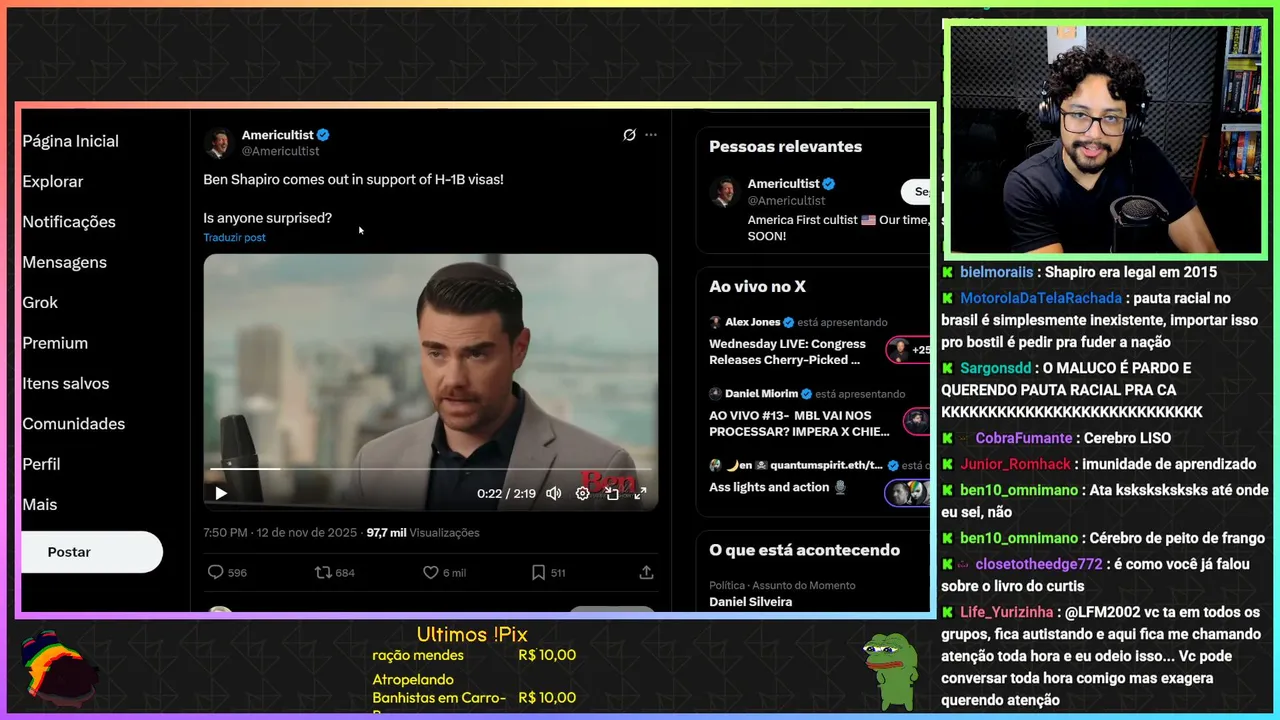1280x720 pixels.
Task: Play the Ben Shapiro video
Action: coord(221,493)
